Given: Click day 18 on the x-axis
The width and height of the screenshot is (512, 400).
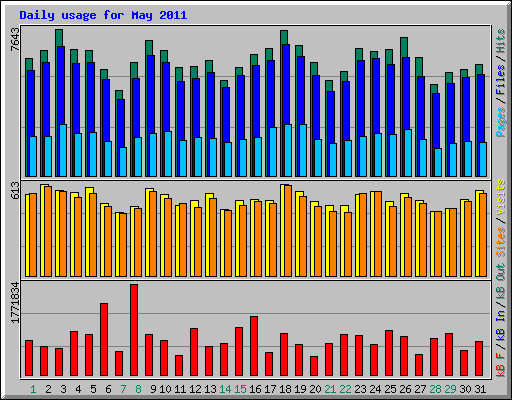Looking at the screenshot, I should 285,389.
